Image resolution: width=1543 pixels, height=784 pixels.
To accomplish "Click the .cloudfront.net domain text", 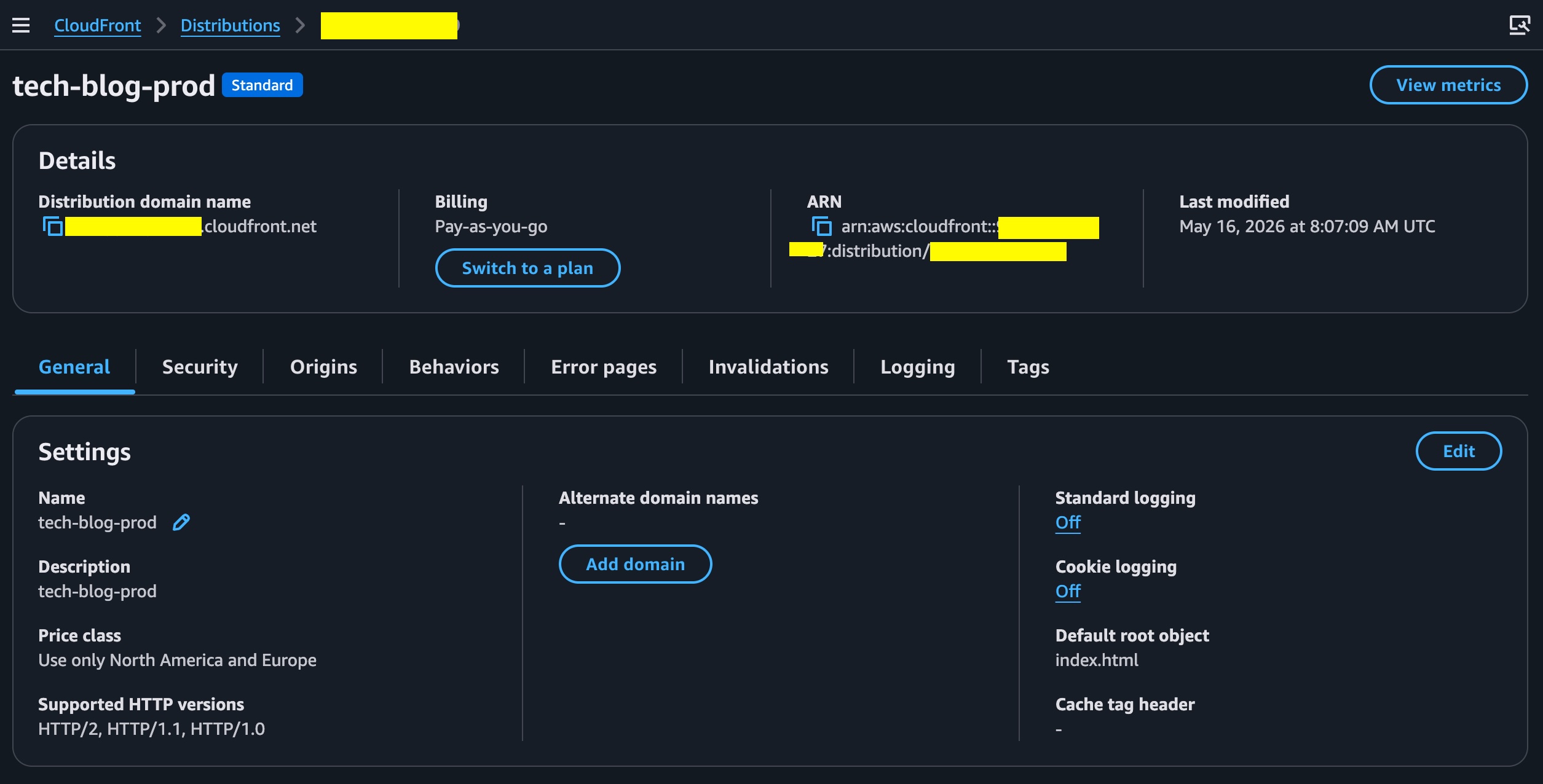I will tap(259, 226).
